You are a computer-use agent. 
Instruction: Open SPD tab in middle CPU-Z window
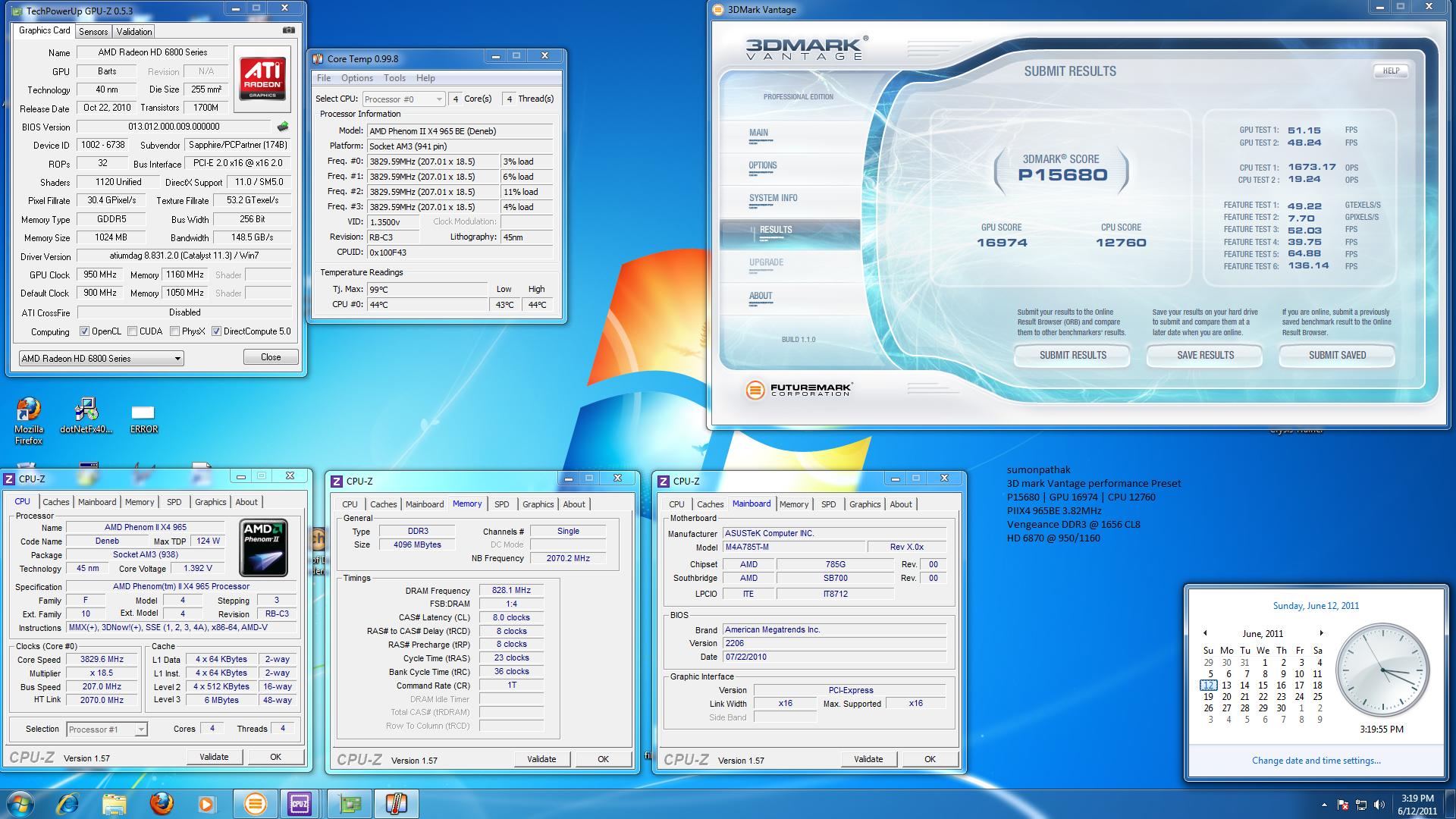tap(501, 504)
